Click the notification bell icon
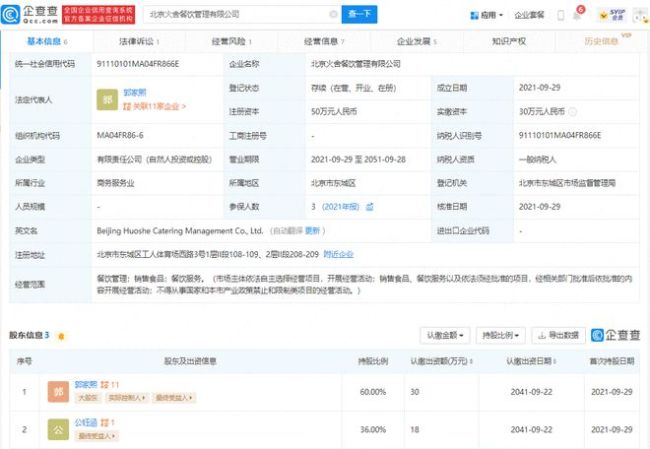 coord(578,15)
